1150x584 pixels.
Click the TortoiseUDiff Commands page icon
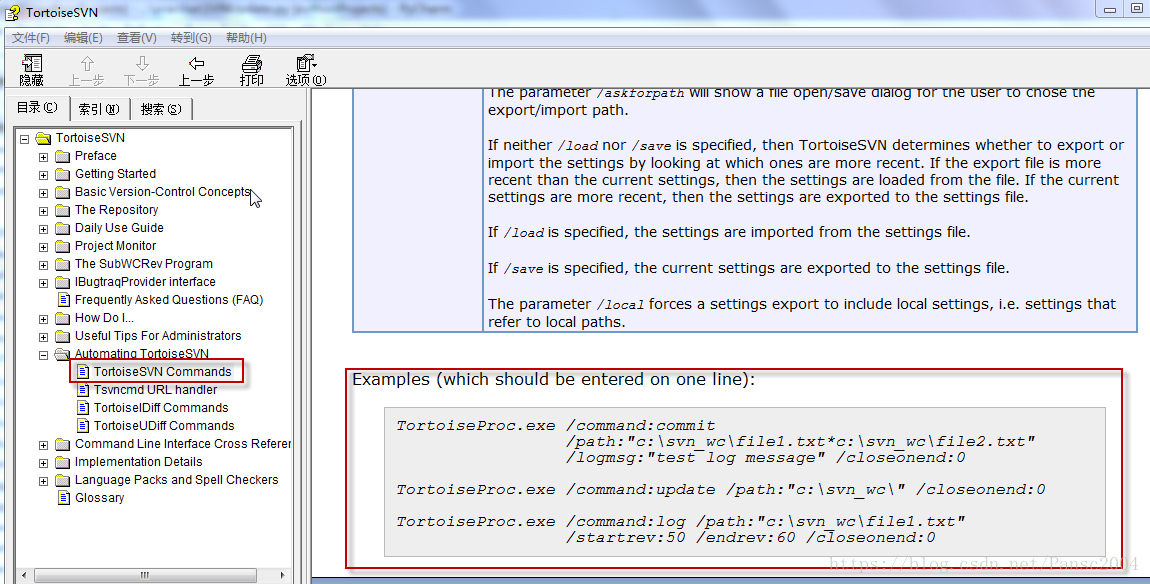click(83, 426)
